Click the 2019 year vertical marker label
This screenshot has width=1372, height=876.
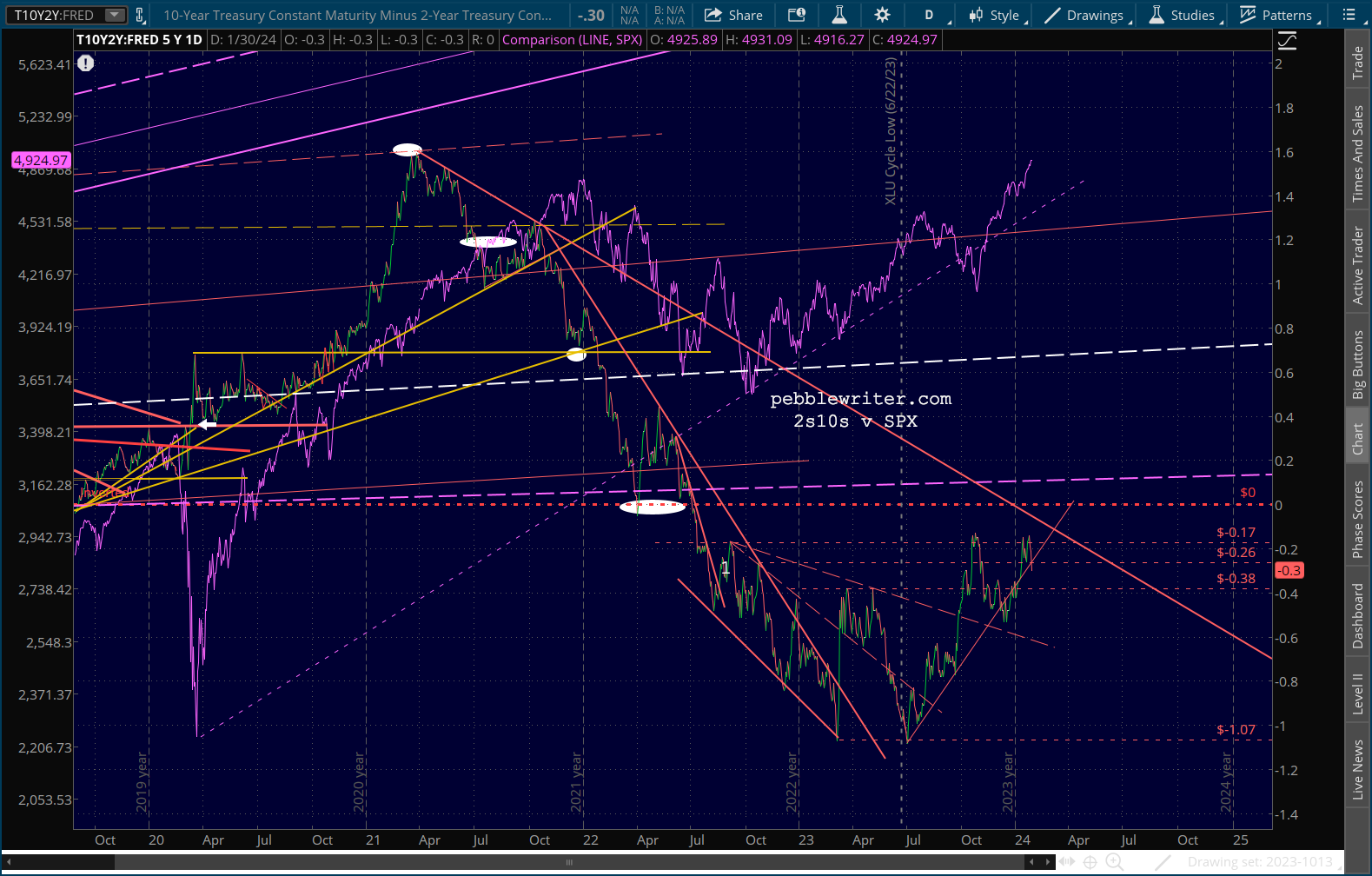tap(143, 782)
